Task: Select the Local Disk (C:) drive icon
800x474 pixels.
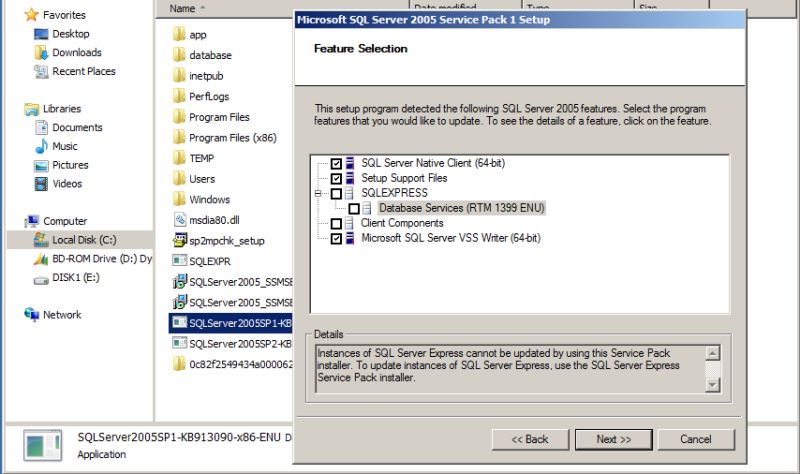Action: pyautogui.click(x=41, y=240)
